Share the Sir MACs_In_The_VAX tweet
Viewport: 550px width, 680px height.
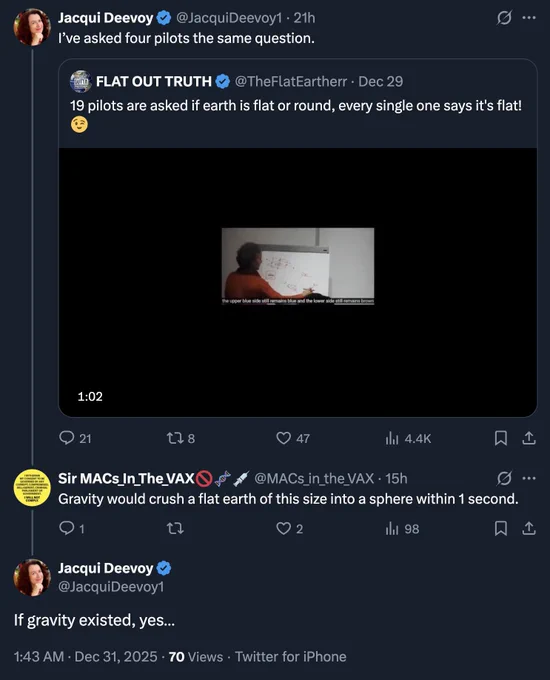point(528,528)
